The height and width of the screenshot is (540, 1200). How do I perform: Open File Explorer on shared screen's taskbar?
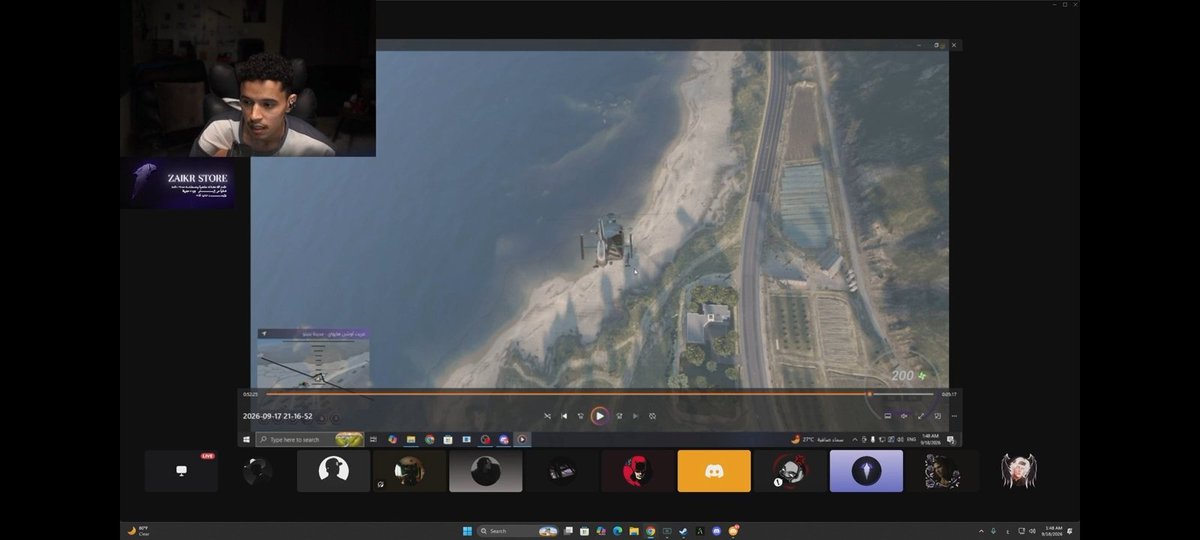point(411,439)
